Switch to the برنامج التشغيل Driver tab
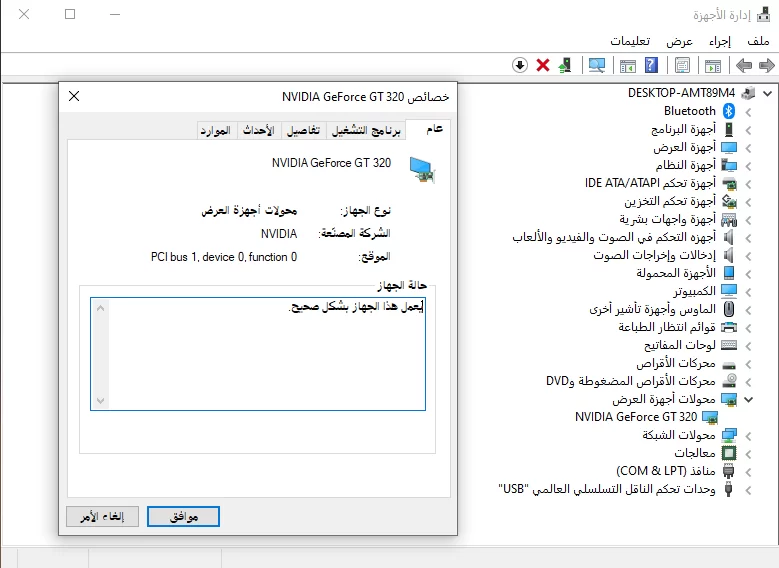This screenshot has height=568, width=779. tap(366, 131)
